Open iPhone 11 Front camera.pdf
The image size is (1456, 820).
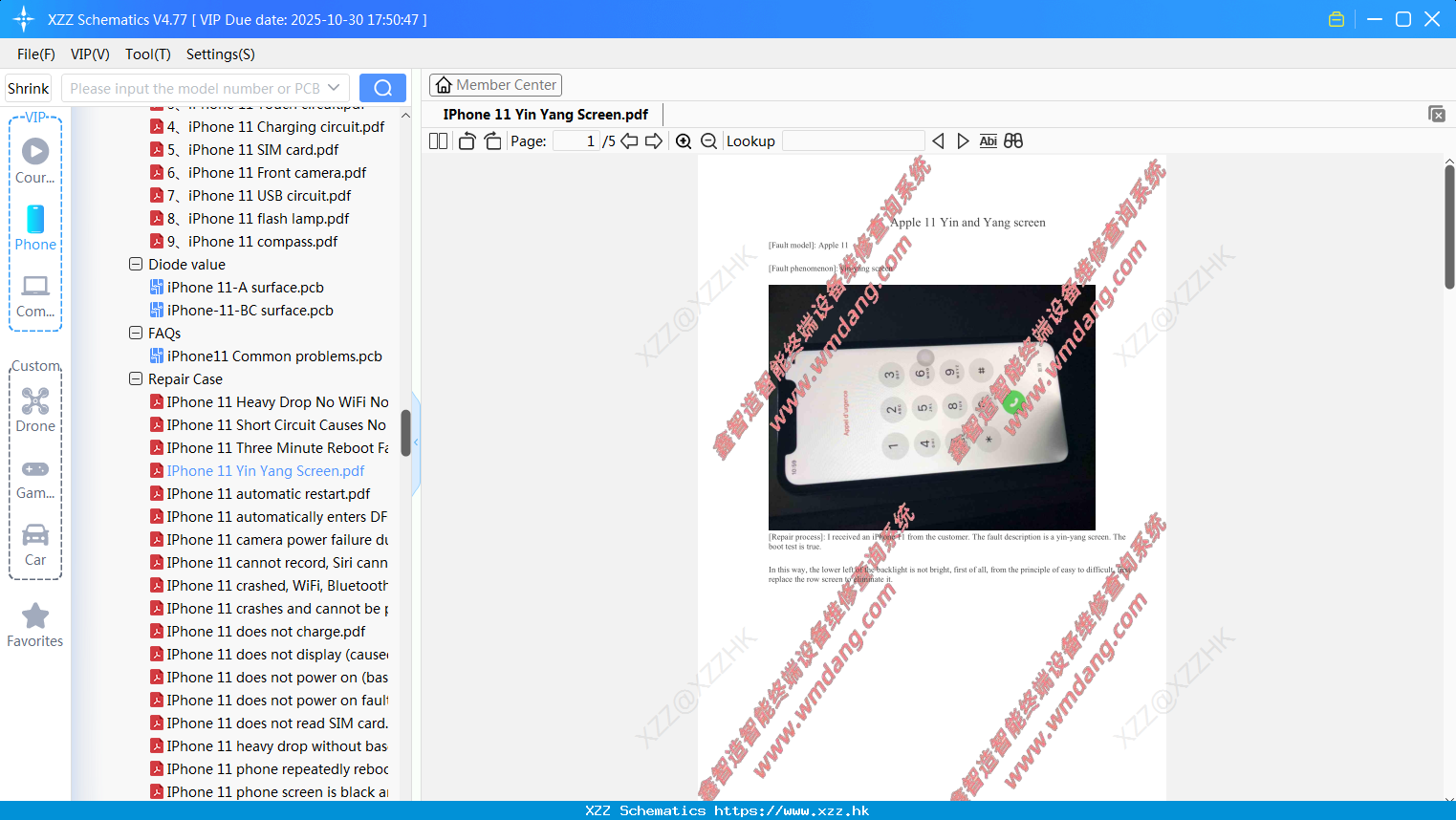[x=259, y=172]
